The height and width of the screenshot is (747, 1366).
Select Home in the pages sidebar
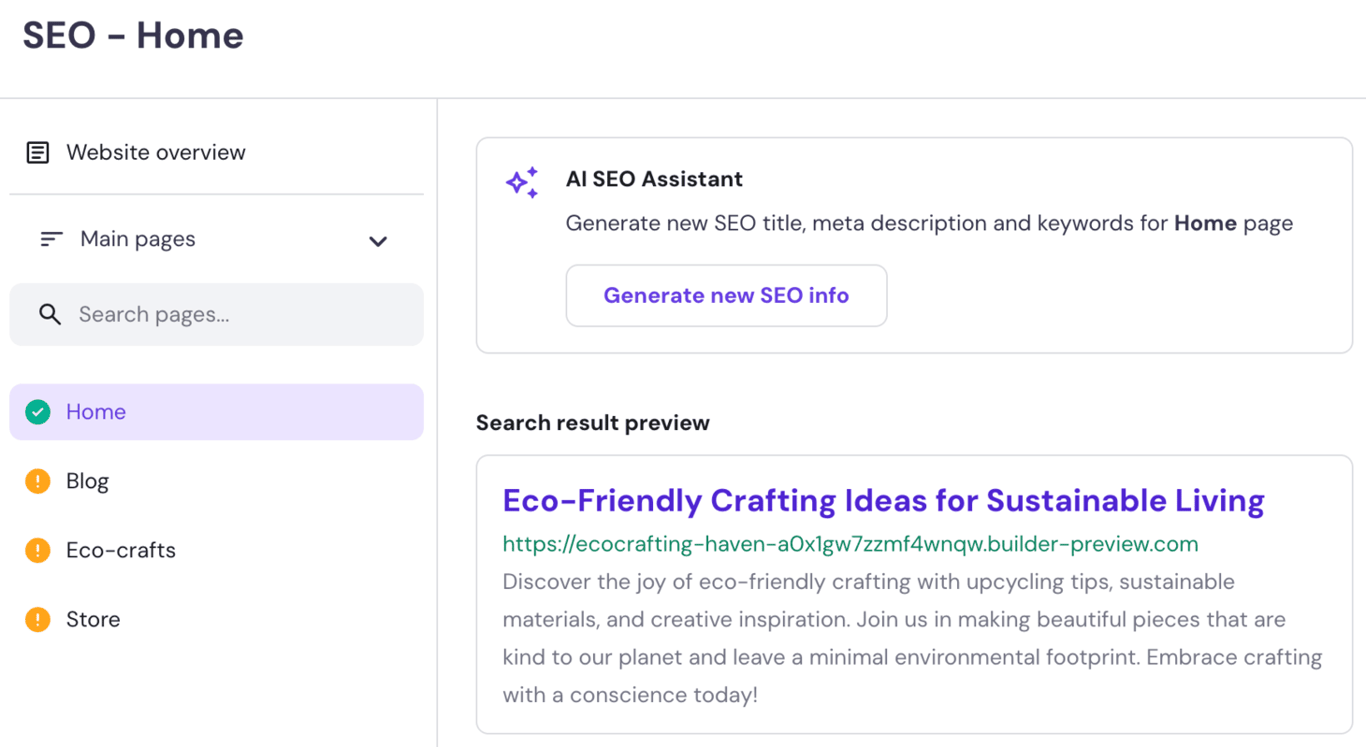click(x=96, y=411)
